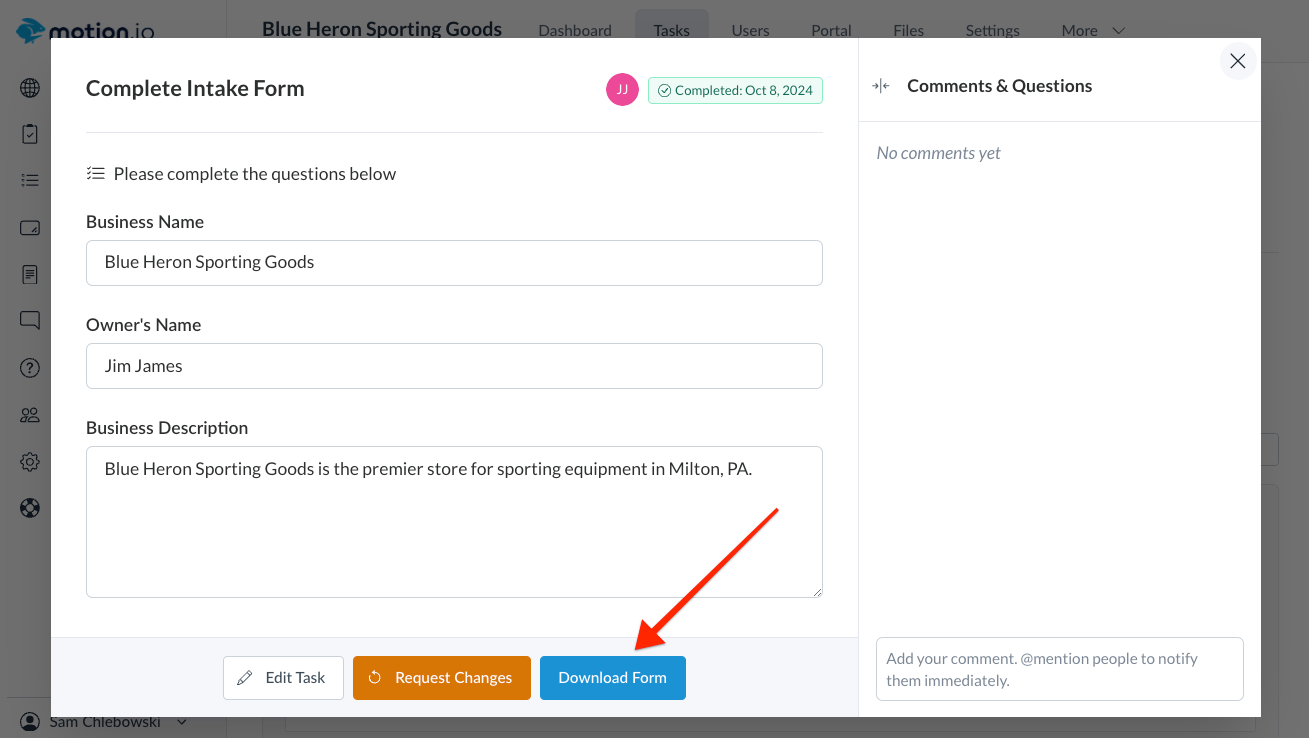Open the clipboard tasks sidebar icon
This screenshot has width=1309, height=738.
[30, 134]
